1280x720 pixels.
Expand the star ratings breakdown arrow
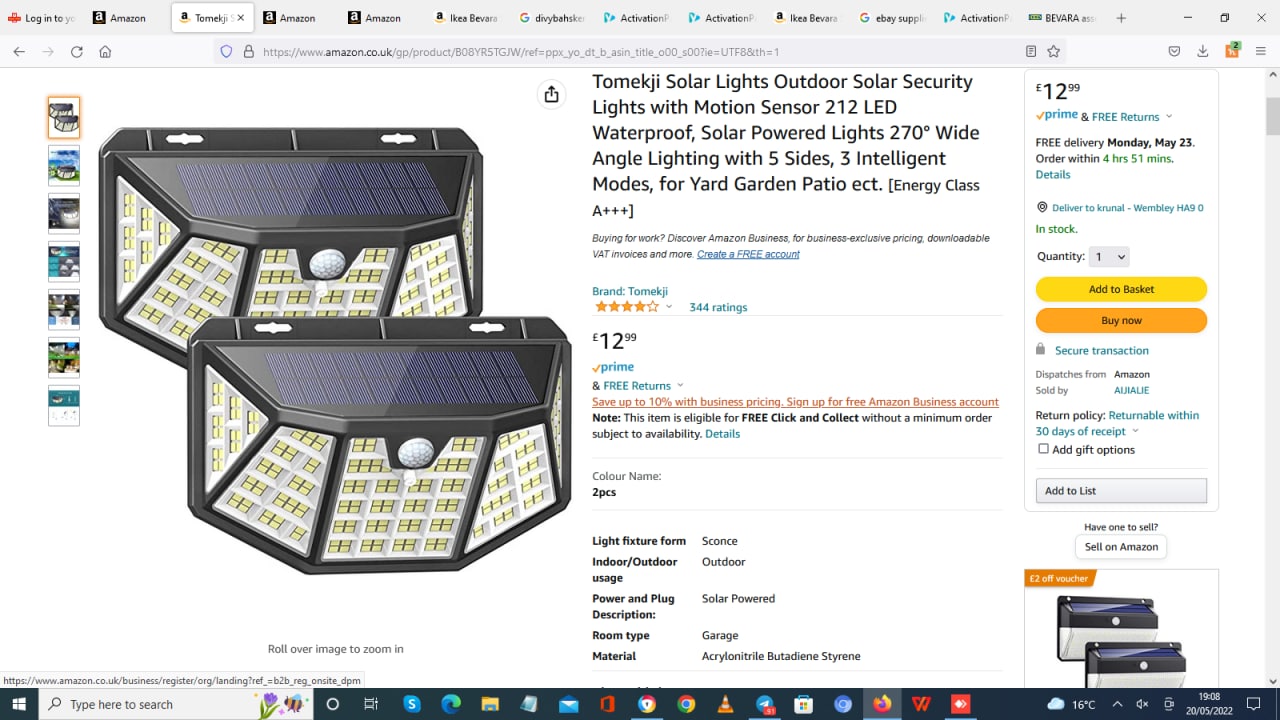point(669,307)
